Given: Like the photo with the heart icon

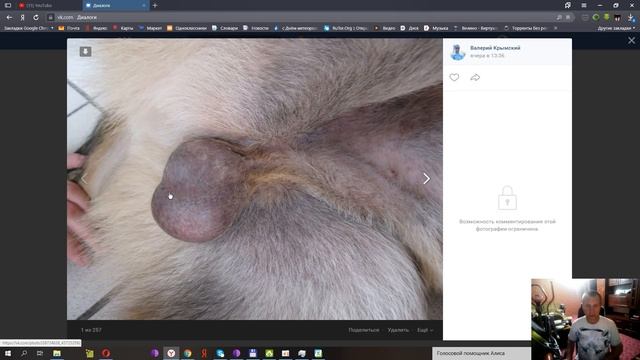Looking at the screenshot, I should [x=454, y=77].
